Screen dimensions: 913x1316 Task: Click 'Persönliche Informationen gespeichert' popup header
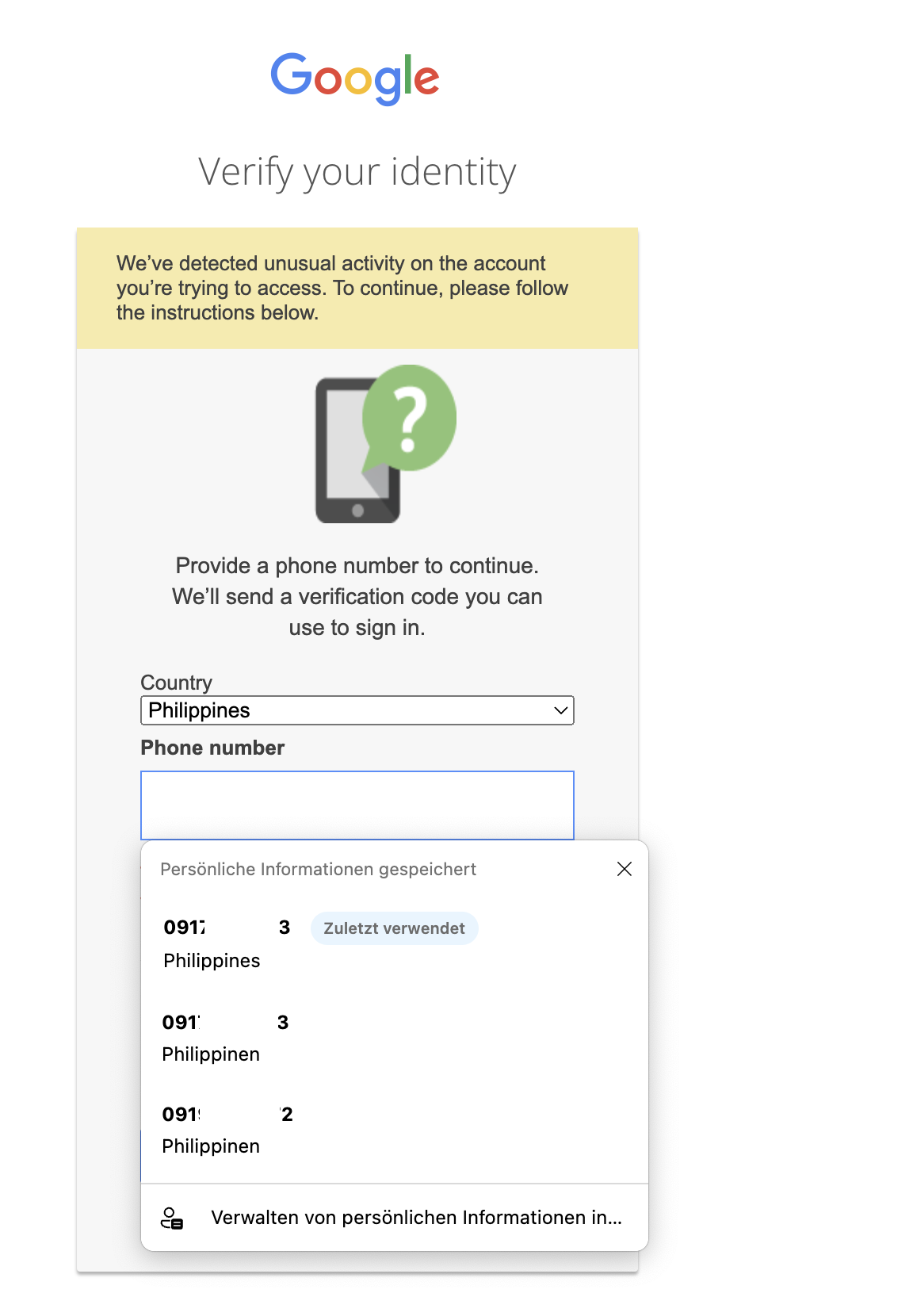pyautogui.click(x=318, y=869)
